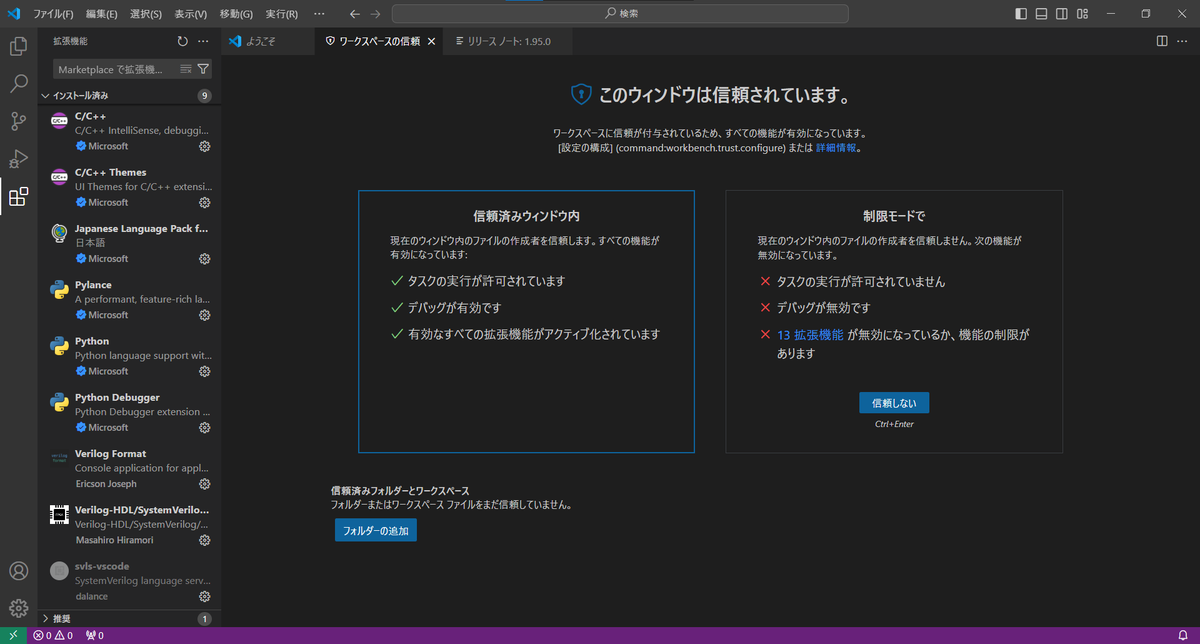Open manage gear for Verilog Format
The width and height of the screenshot is (1200, 644).
tap(204, 483)
